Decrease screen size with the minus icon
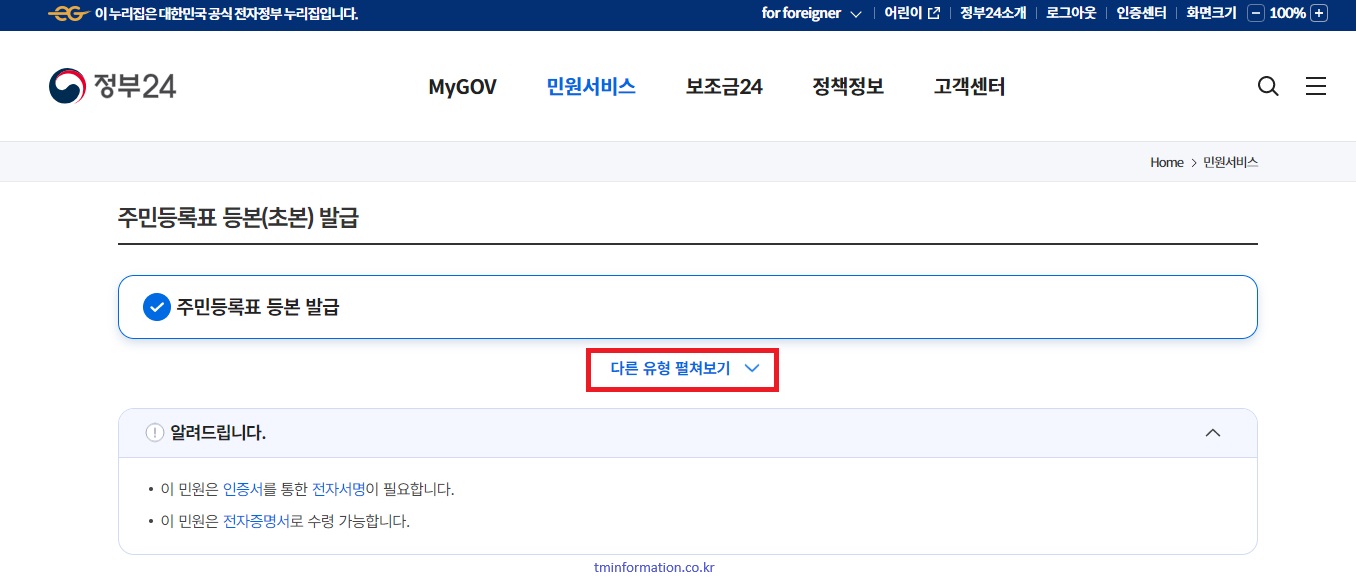1356x580 pixels. pos(1258,13)
